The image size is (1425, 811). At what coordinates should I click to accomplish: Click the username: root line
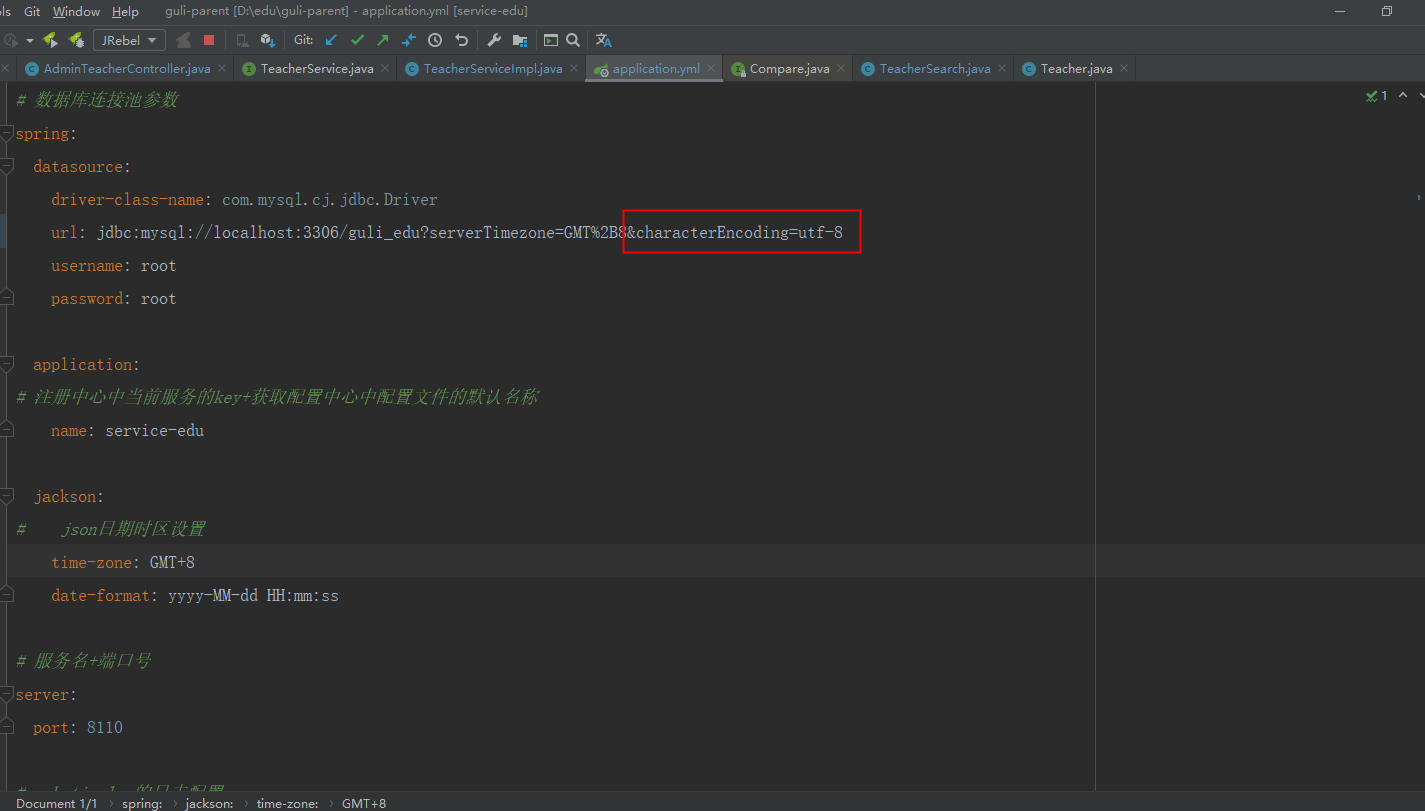coord(114,266)
